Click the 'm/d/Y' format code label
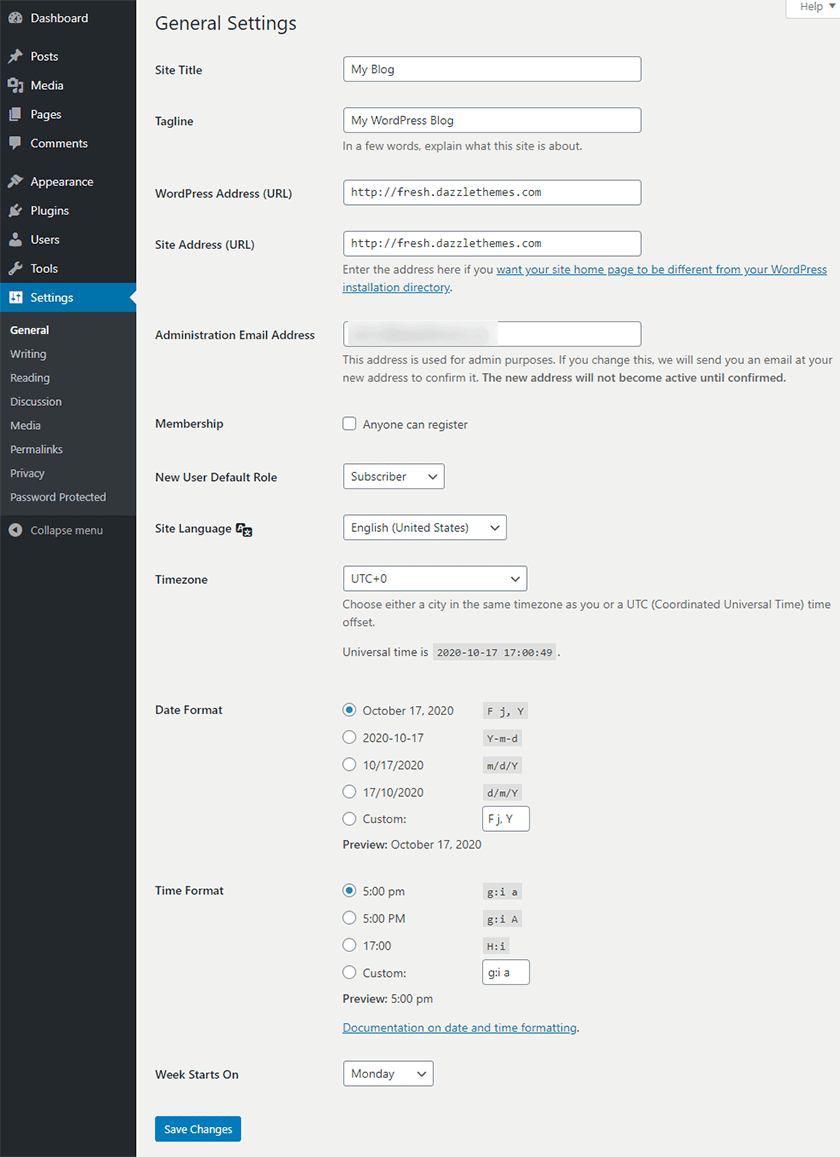840x1157 pixels. tap(503, 766)
